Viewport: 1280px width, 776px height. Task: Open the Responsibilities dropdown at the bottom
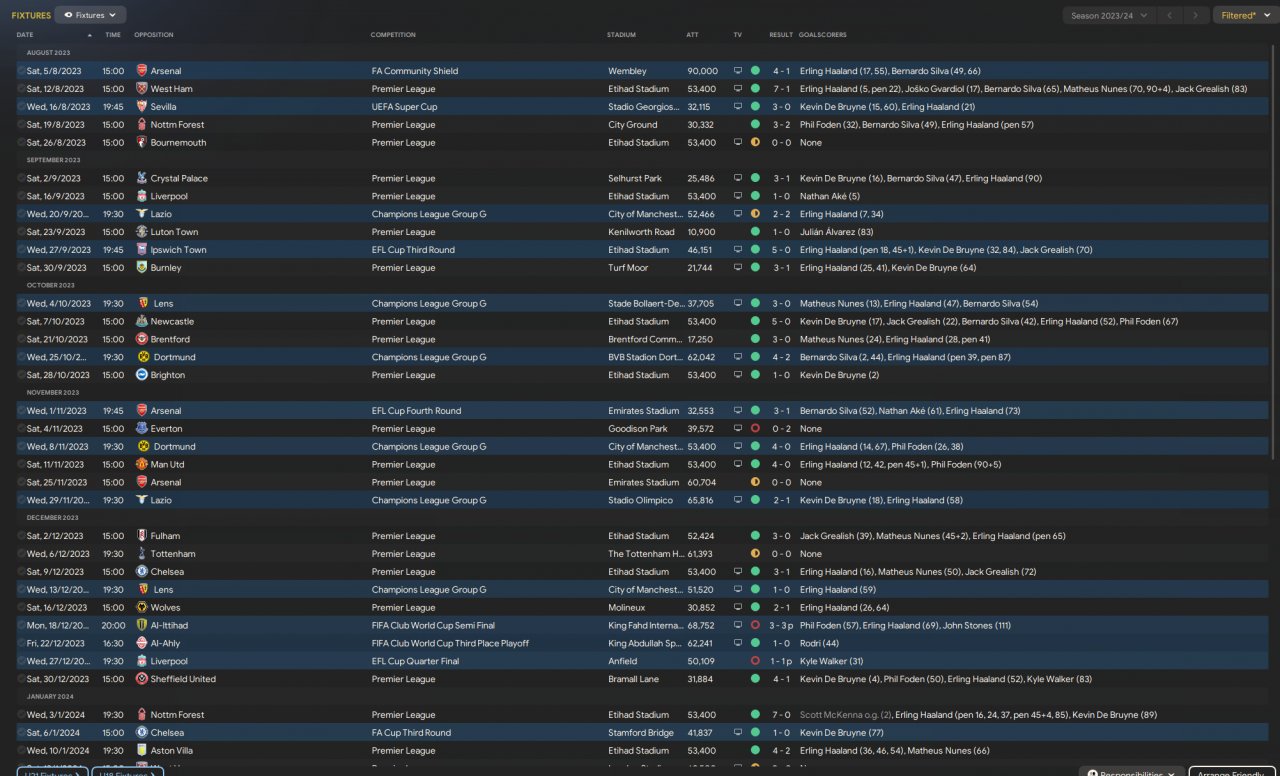pos(1131,773)
